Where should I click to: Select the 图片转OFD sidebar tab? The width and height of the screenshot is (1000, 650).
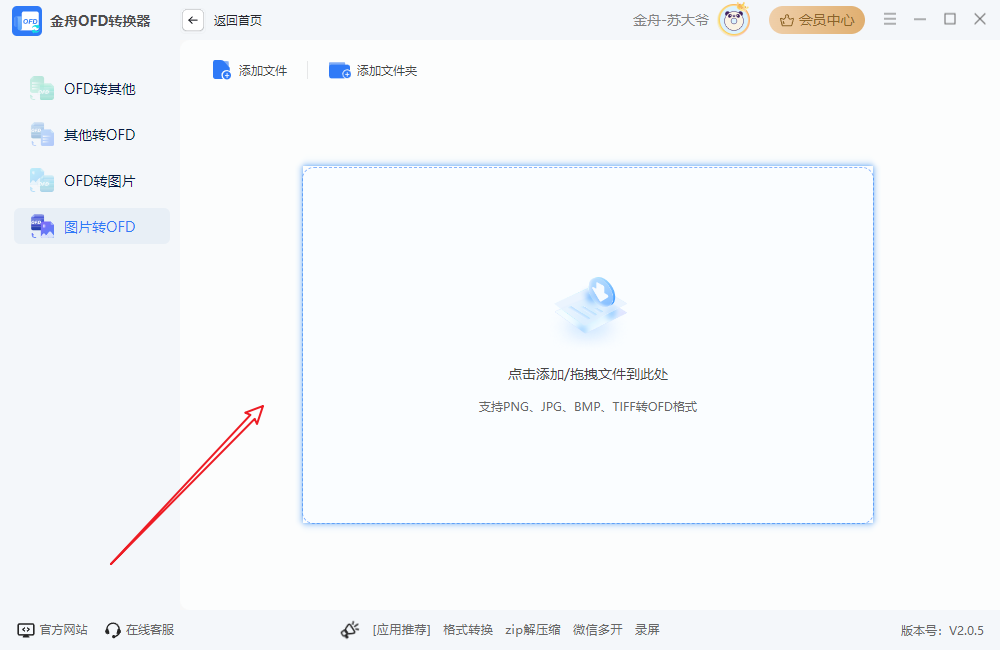pos(92,226)
